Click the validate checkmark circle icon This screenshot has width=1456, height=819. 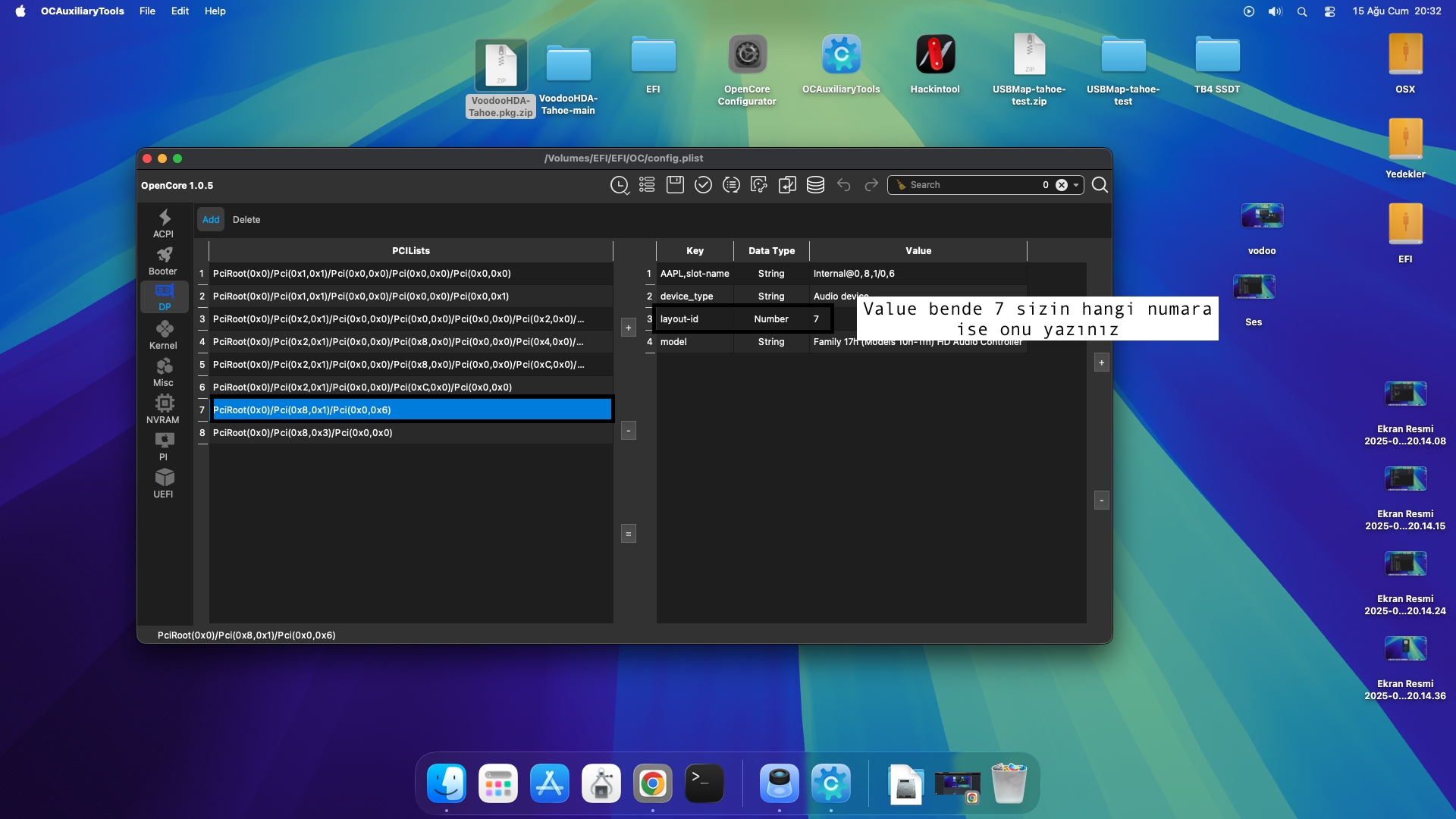point(703,185)
